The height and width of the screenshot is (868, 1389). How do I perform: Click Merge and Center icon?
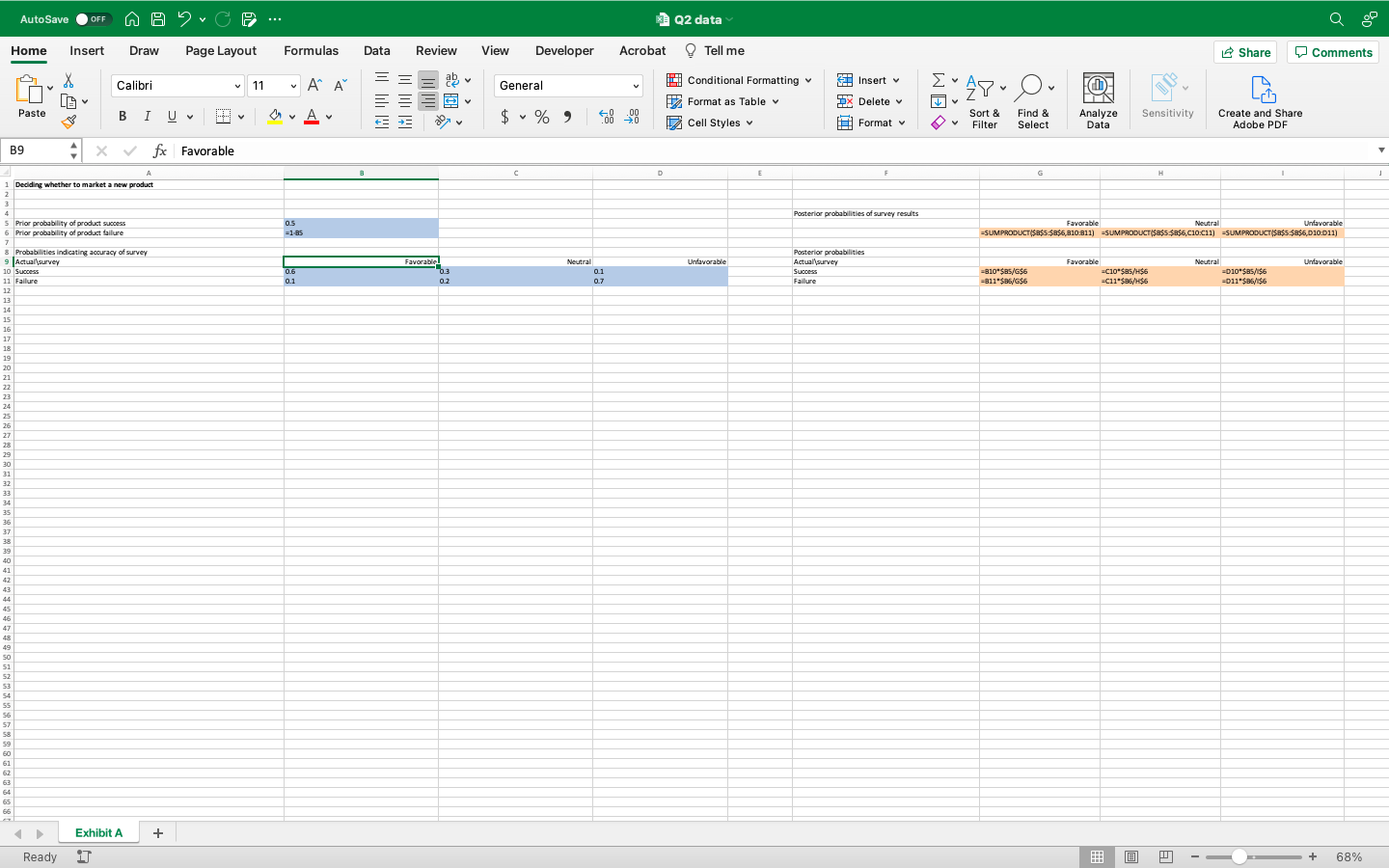point(451,101)
